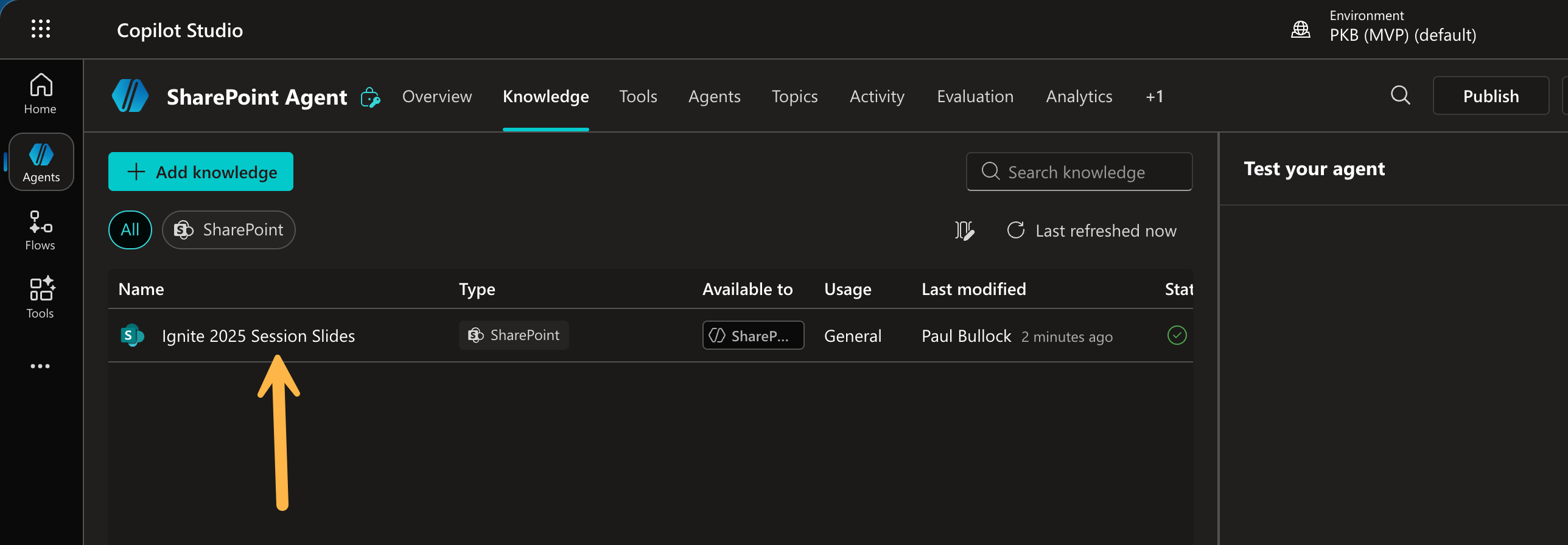Viewport: 1568px width, 545px height.
Task: Focus the Search knowledge field
Action: [1079, 172]
